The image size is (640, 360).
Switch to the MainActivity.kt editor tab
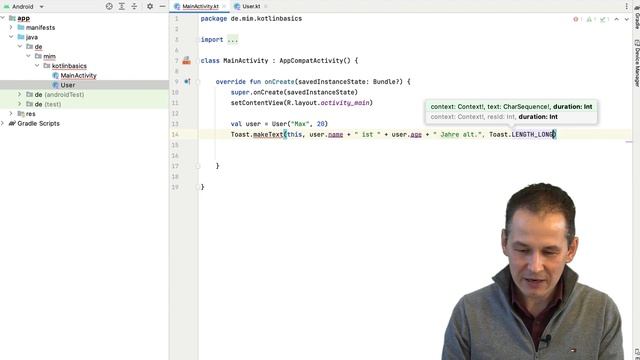200,7
